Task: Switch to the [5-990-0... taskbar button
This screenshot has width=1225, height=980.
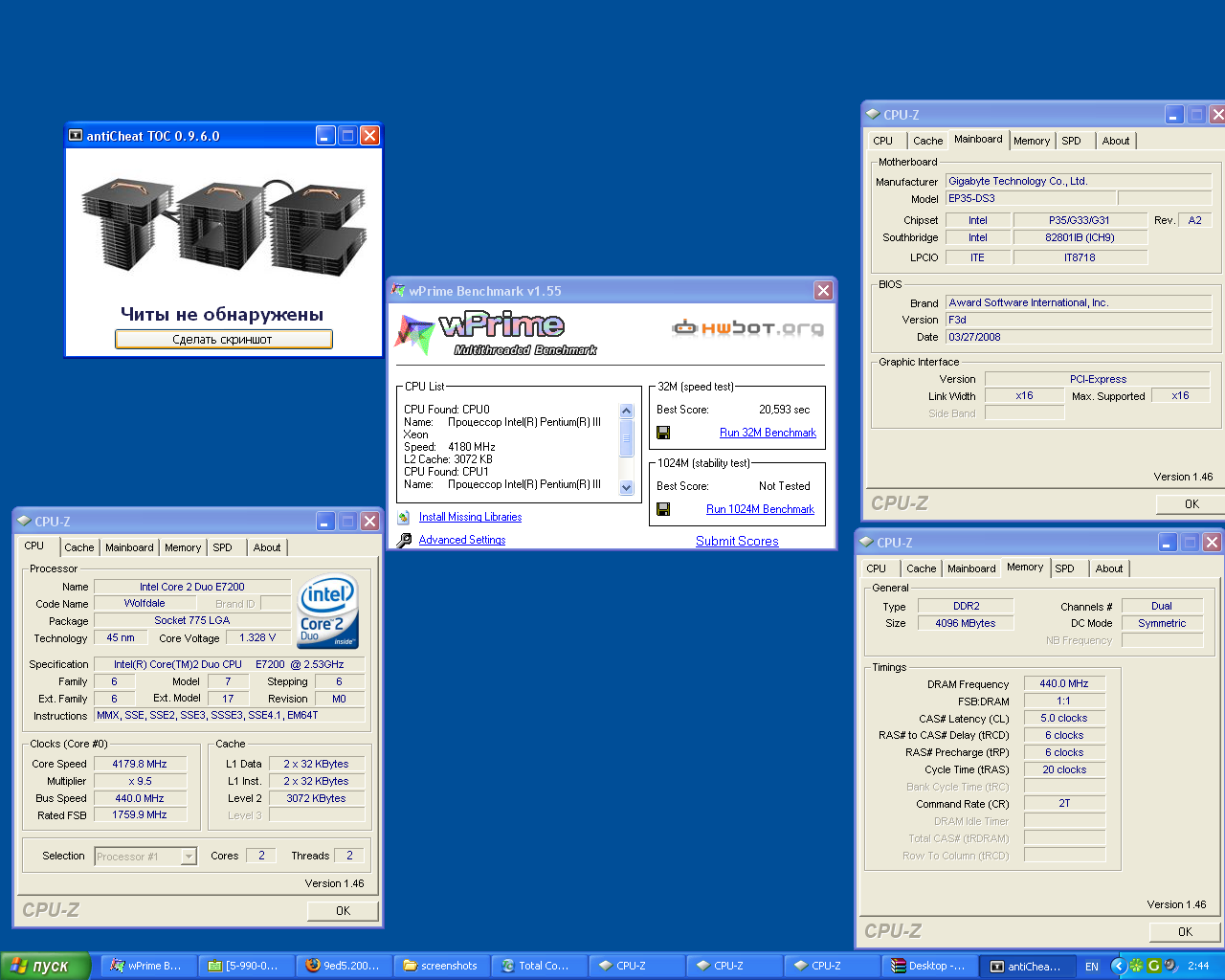Action: (x=247, y=966)
